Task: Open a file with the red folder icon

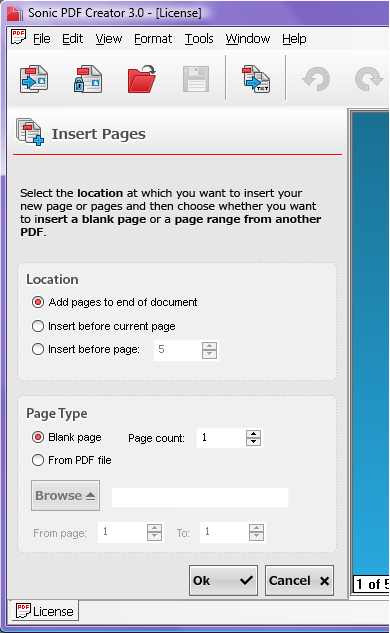Action: point(142,79)
